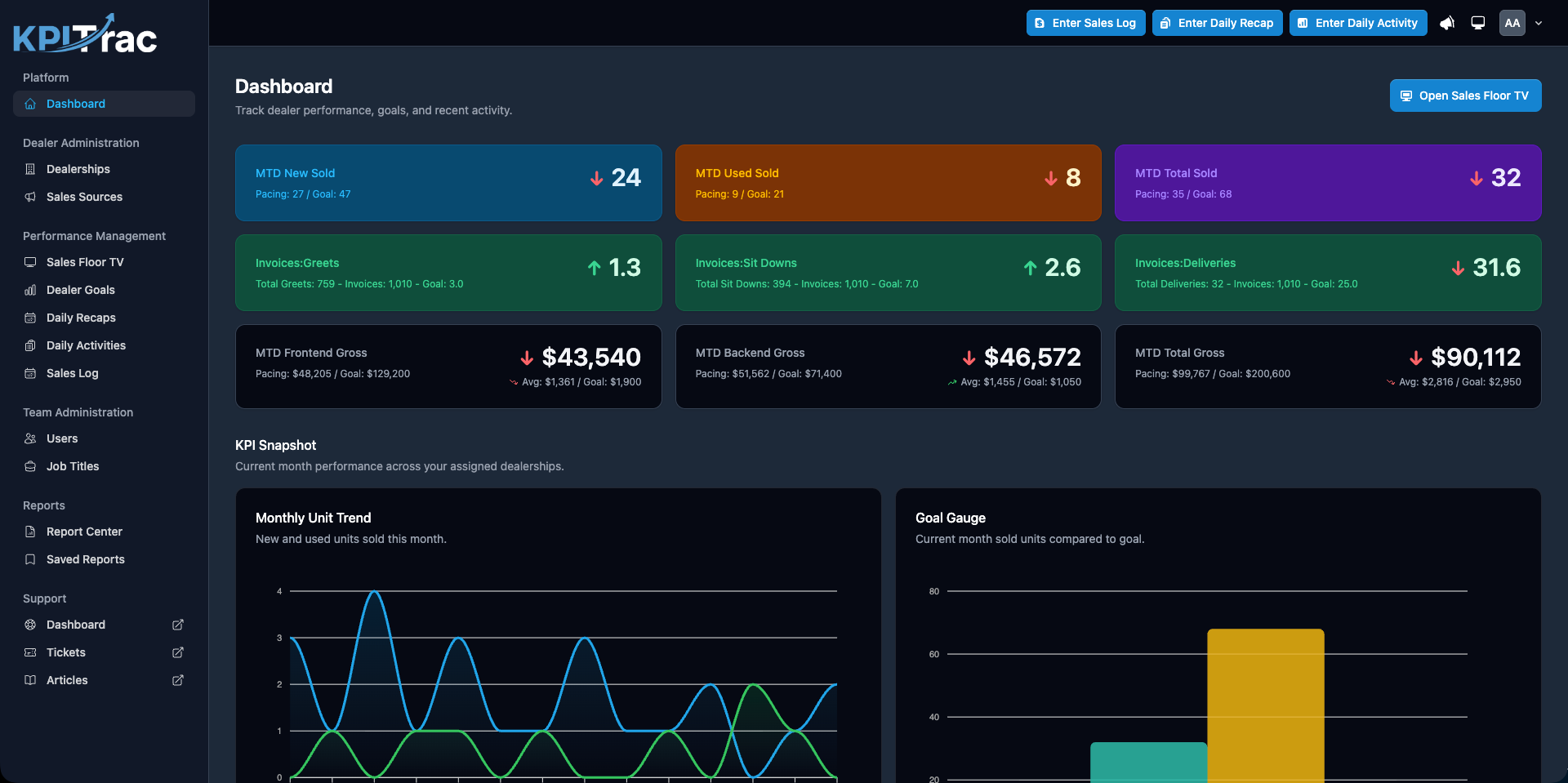The width and height of the screenshot is (1568, 783).
Task: Navigate to Dealer Goals
Action: coord(104,290)
